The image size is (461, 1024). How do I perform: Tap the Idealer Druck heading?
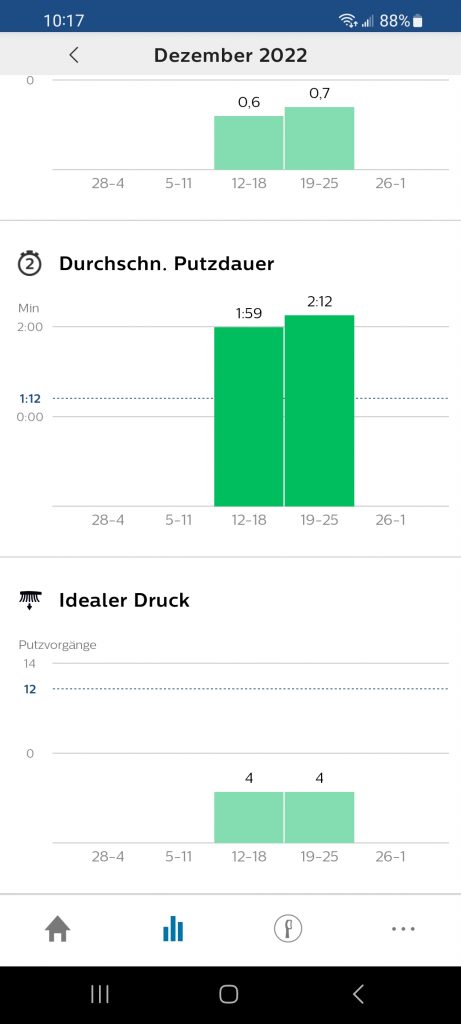(x=124, y=600)
